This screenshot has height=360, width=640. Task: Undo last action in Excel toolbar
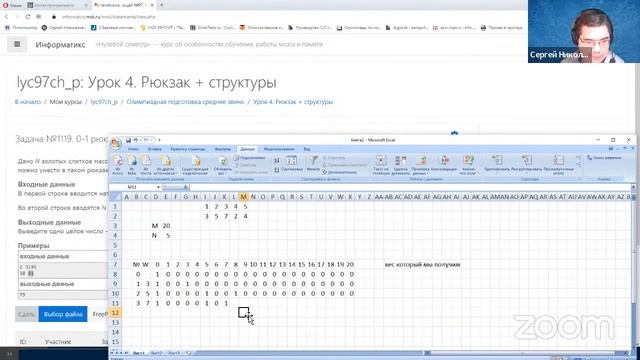coord(136,140)
